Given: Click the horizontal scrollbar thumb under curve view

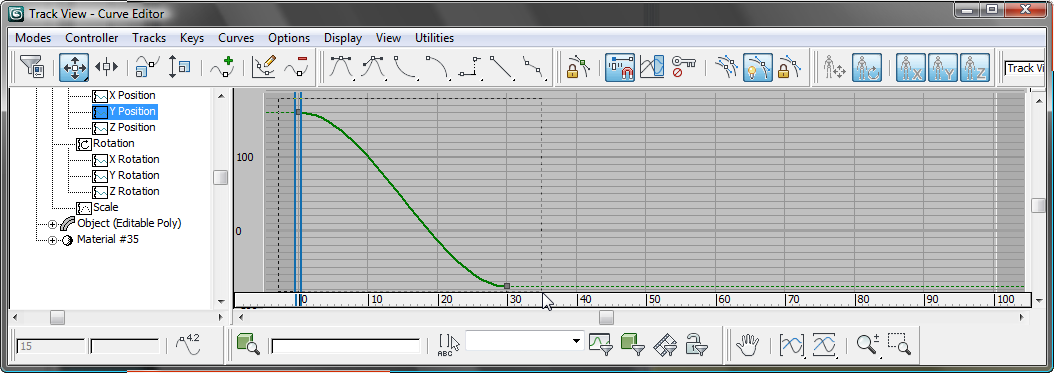Looking at the screenshot, I should click(606, 317).
